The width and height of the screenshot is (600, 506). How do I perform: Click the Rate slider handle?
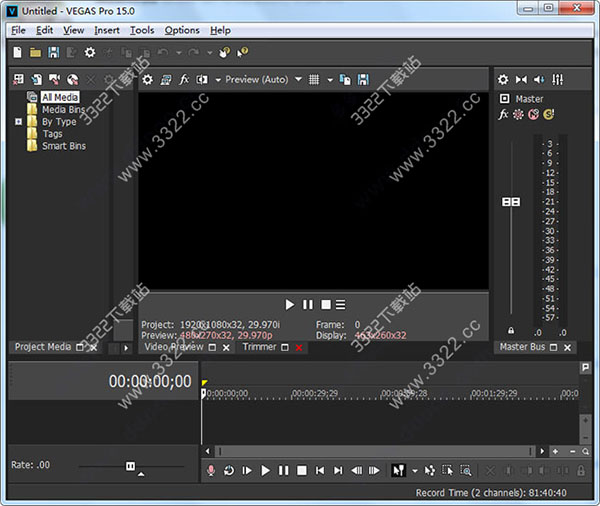point(129,466)
